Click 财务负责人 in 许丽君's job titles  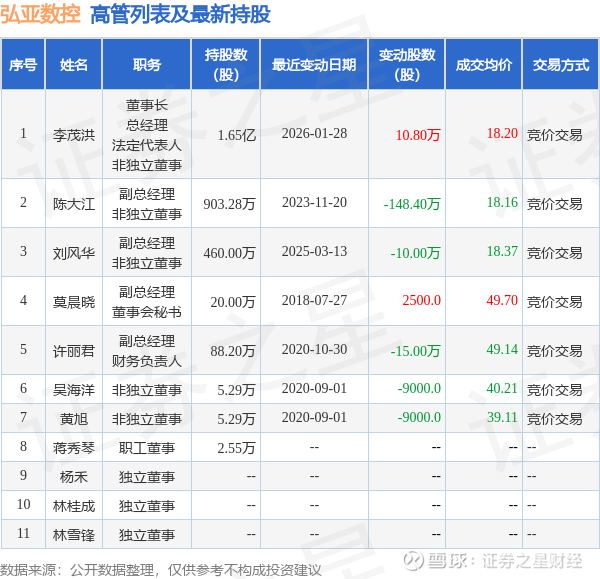[x=147, y=360]
